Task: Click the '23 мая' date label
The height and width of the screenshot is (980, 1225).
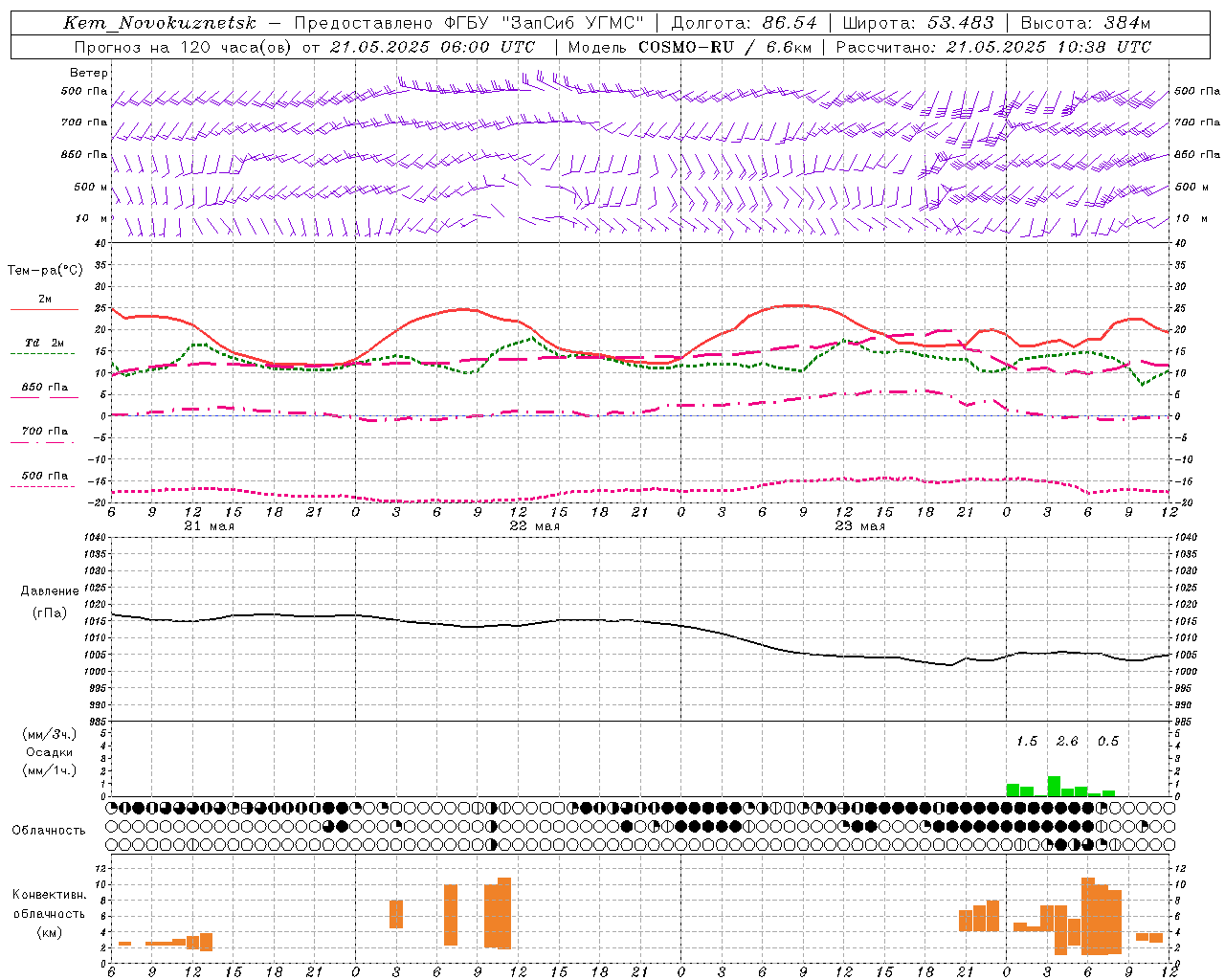Action: coord(859,526)
